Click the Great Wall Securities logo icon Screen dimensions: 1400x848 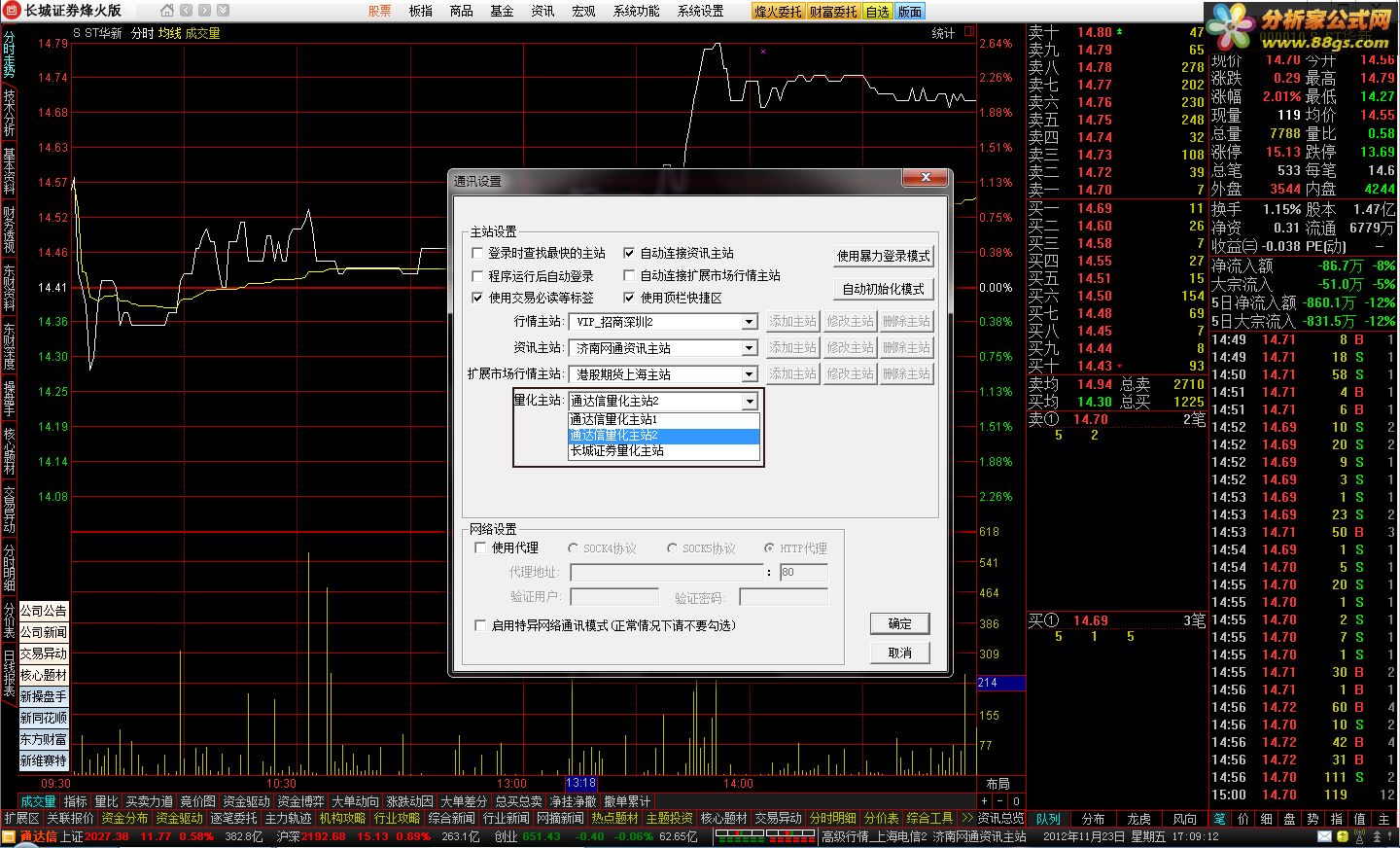[x=12, y=11]
